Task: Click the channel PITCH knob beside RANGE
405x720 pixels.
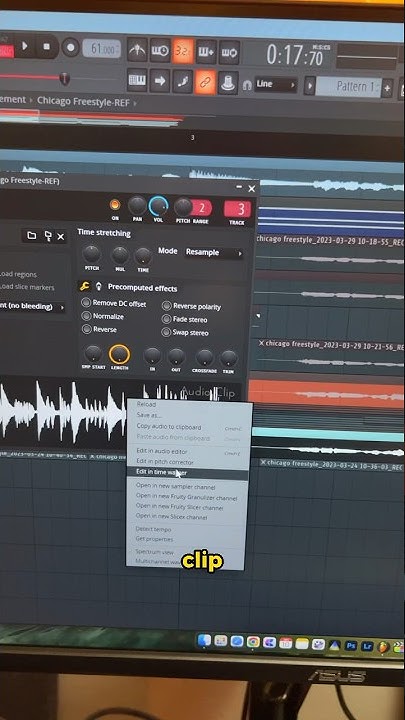Action: coord(183,207)
